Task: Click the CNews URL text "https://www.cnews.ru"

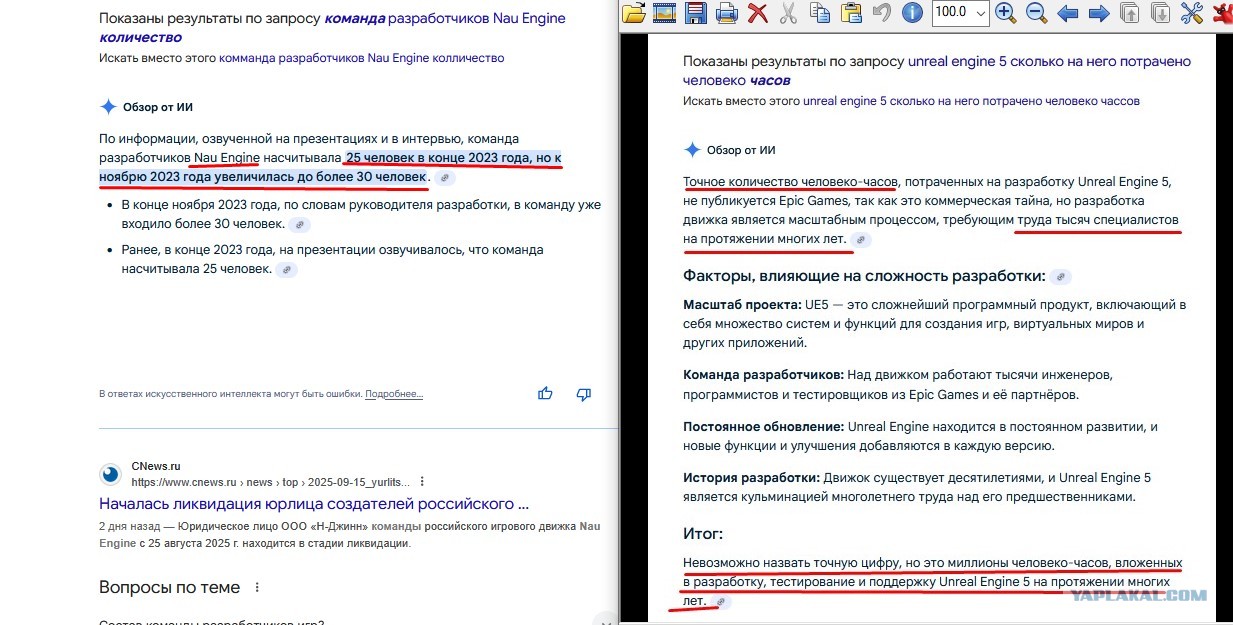Action: coord(183,481)
